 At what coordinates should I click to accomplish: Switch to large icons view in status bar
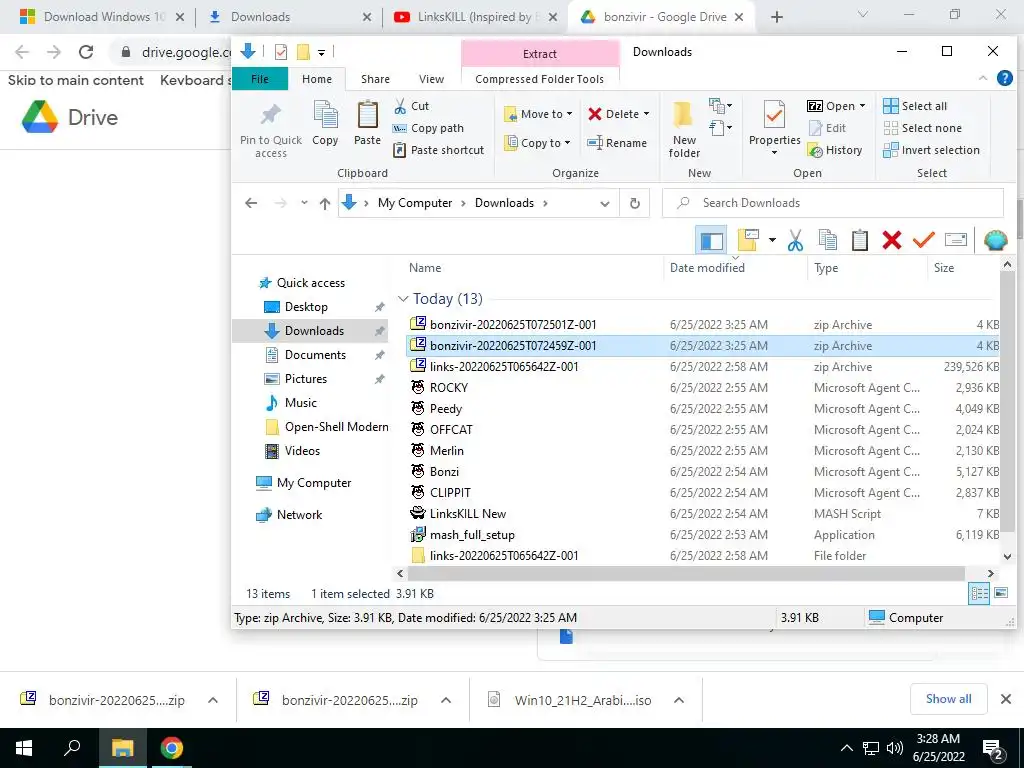[1000, 593]
